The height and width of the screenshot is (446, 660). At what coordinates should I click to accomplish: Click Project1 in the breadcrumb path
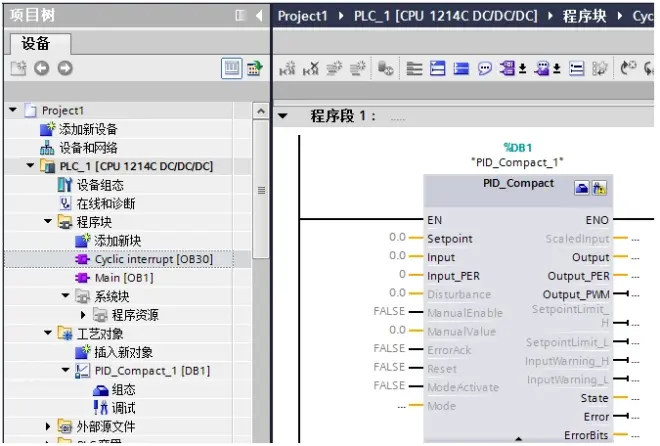[x=302, y=16]
